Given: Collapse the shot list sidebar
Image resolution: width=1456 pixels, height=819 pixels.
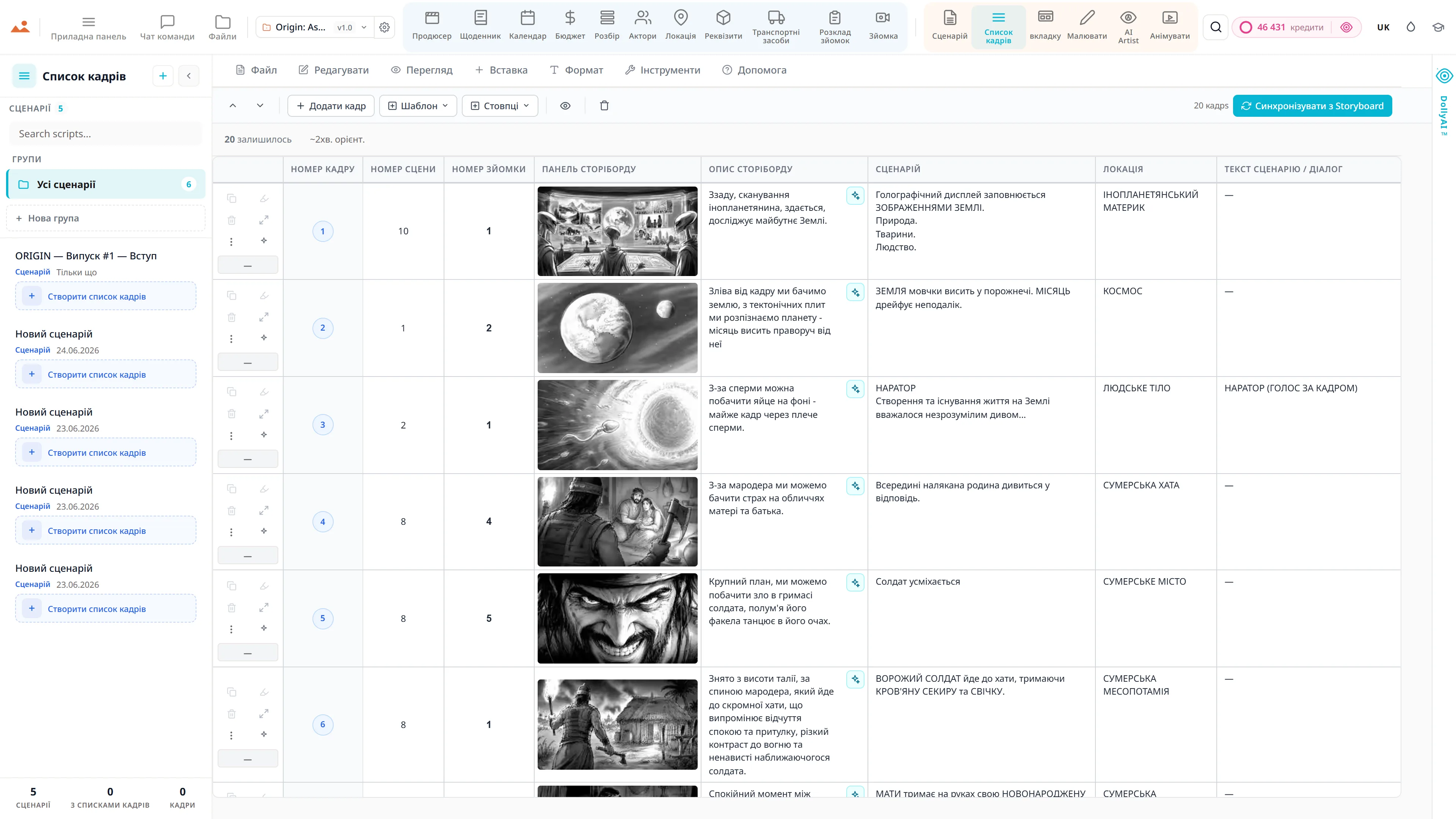Looking at the screenshot, I should point(189,76).
